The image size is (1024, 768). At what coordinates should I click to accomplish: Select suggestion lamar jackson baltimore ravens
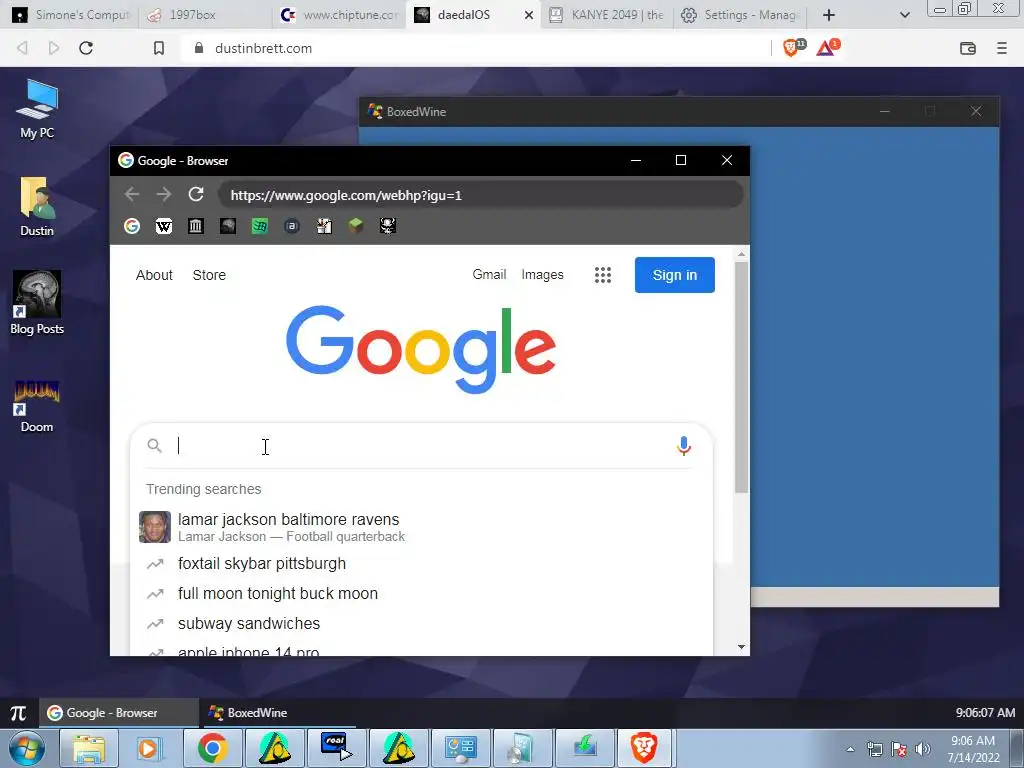click(x=421, y=527)
